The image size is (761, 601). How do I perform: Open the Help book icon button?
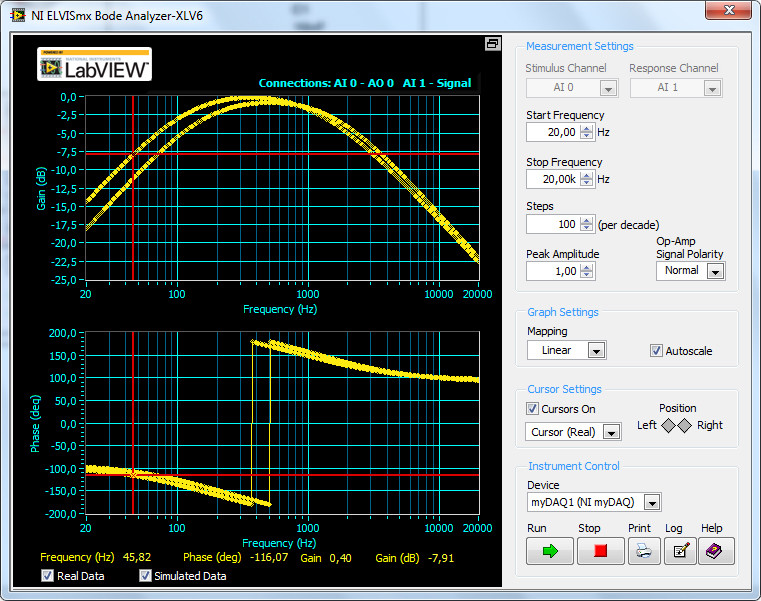[716, 551]
